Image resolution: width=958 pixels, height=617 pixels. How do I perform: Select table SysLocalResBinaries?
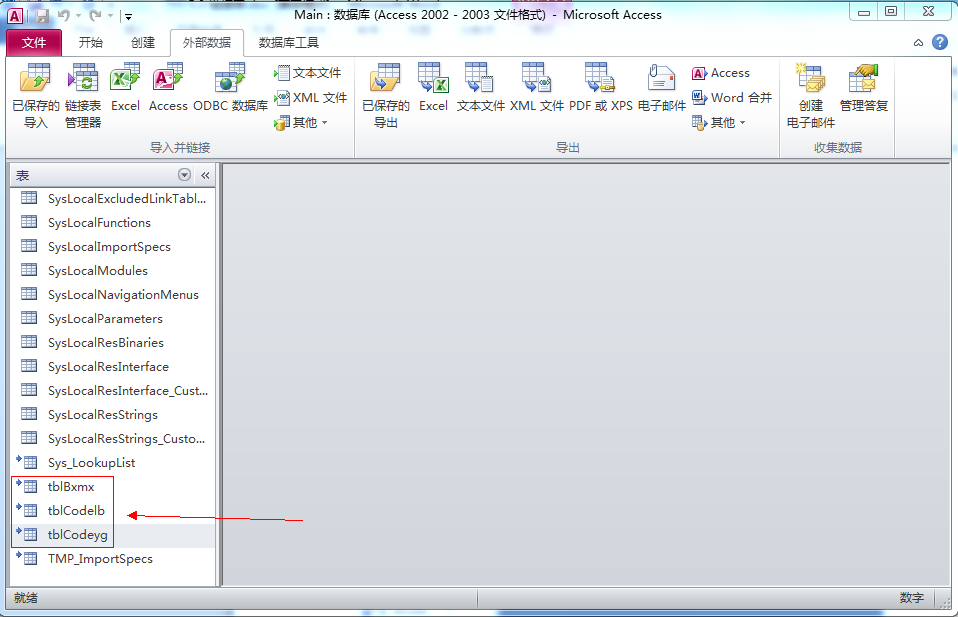[113, 343]
